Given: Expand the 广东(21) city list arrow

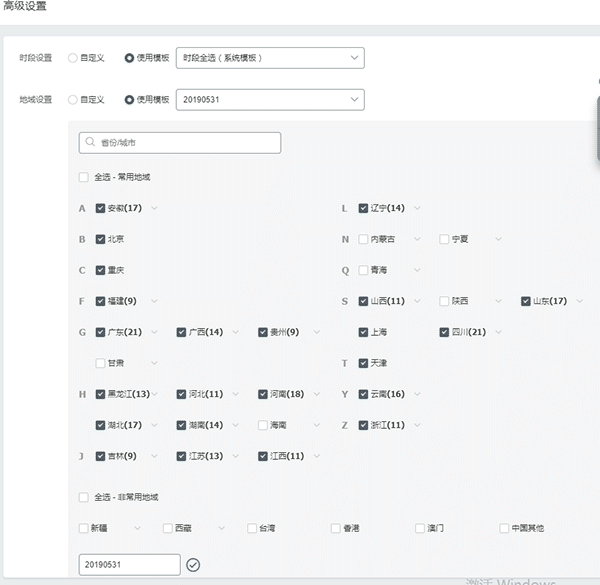Looking at the screenshot, I should click(154, 332).
